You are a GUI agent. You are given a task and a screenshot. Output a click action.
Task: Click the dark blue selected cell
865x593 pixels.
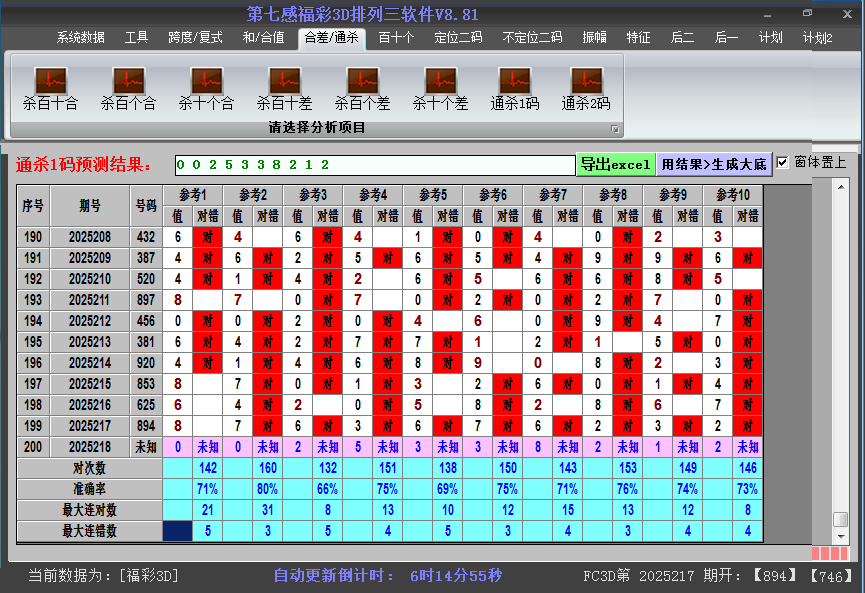(x=178, y=531)
